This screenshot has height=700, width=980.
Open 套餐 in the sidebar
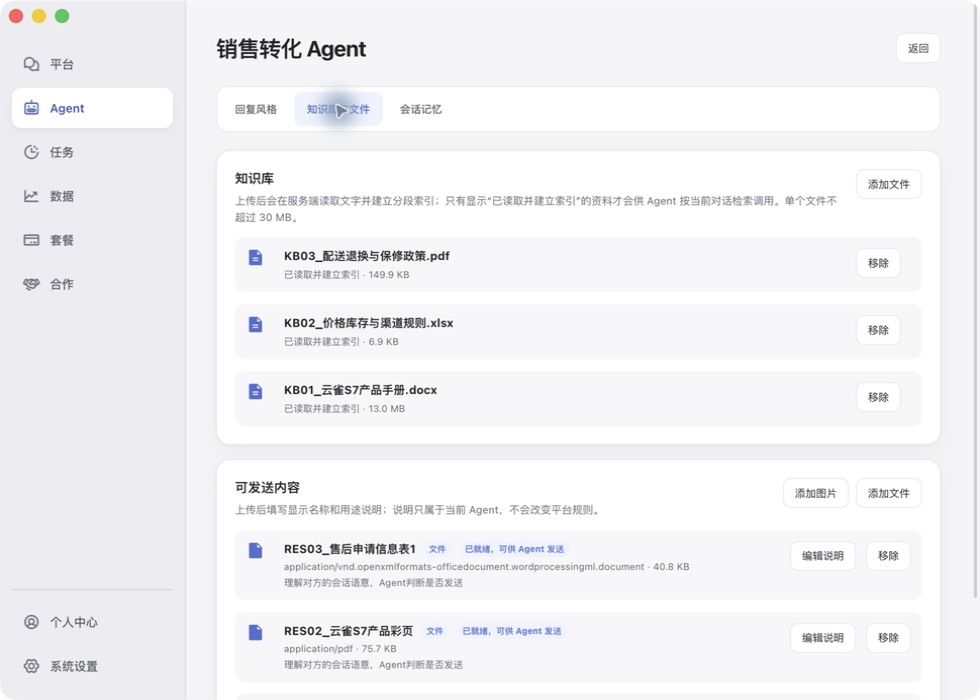click(92, 240)
